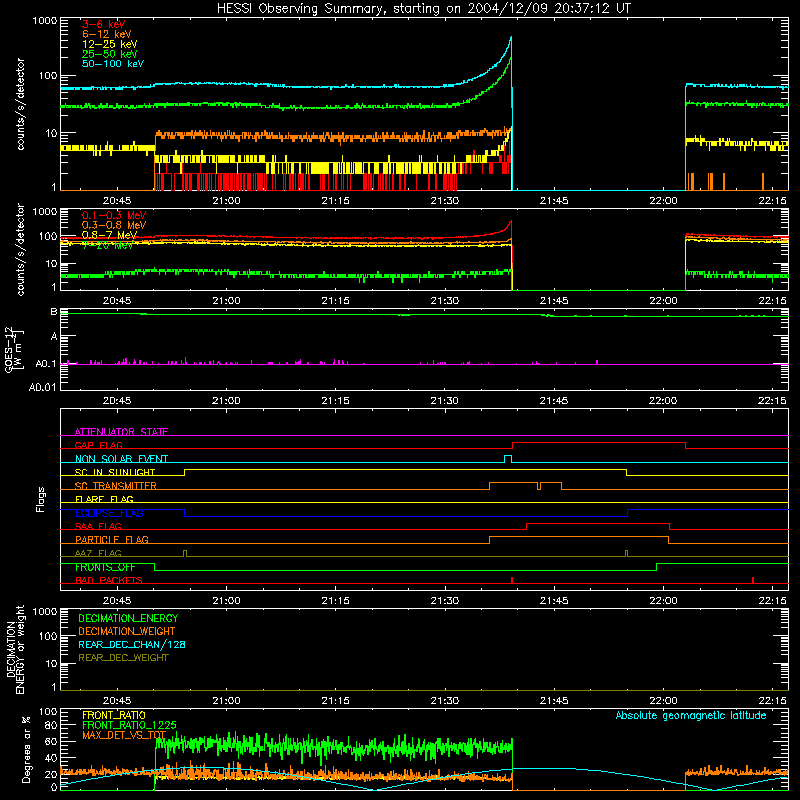This screenshot has width=800, height=800.
Task: Click the 20:45 tick label below keV panel
Action: [117, 201]
